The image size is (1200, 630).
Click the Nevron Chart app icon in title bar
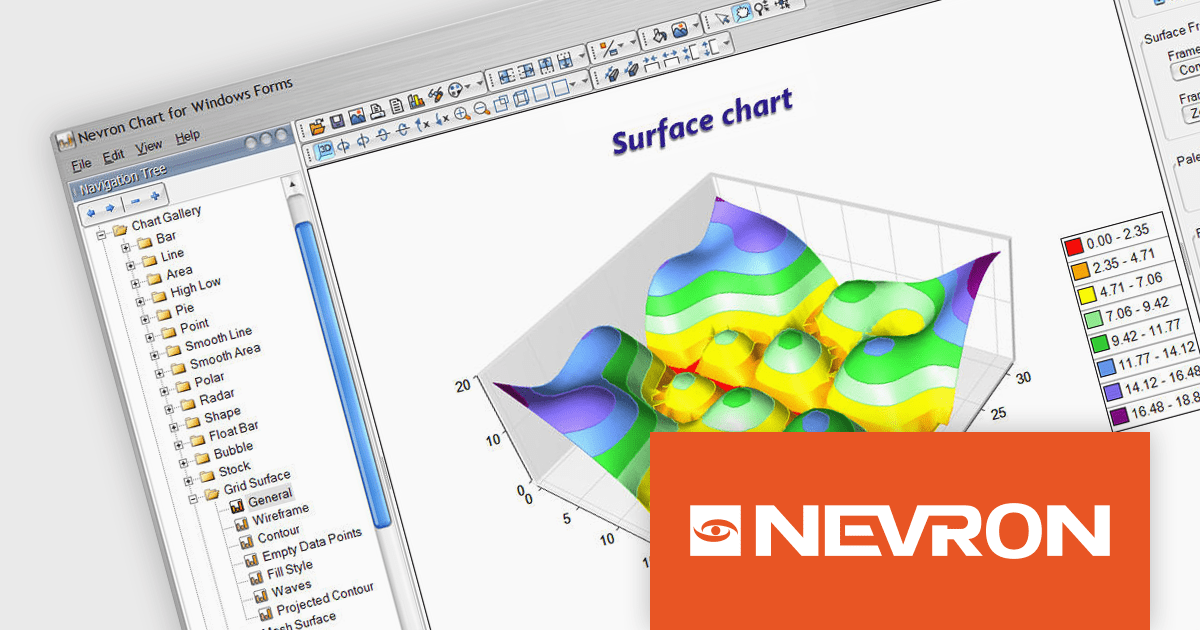point(66,140)
